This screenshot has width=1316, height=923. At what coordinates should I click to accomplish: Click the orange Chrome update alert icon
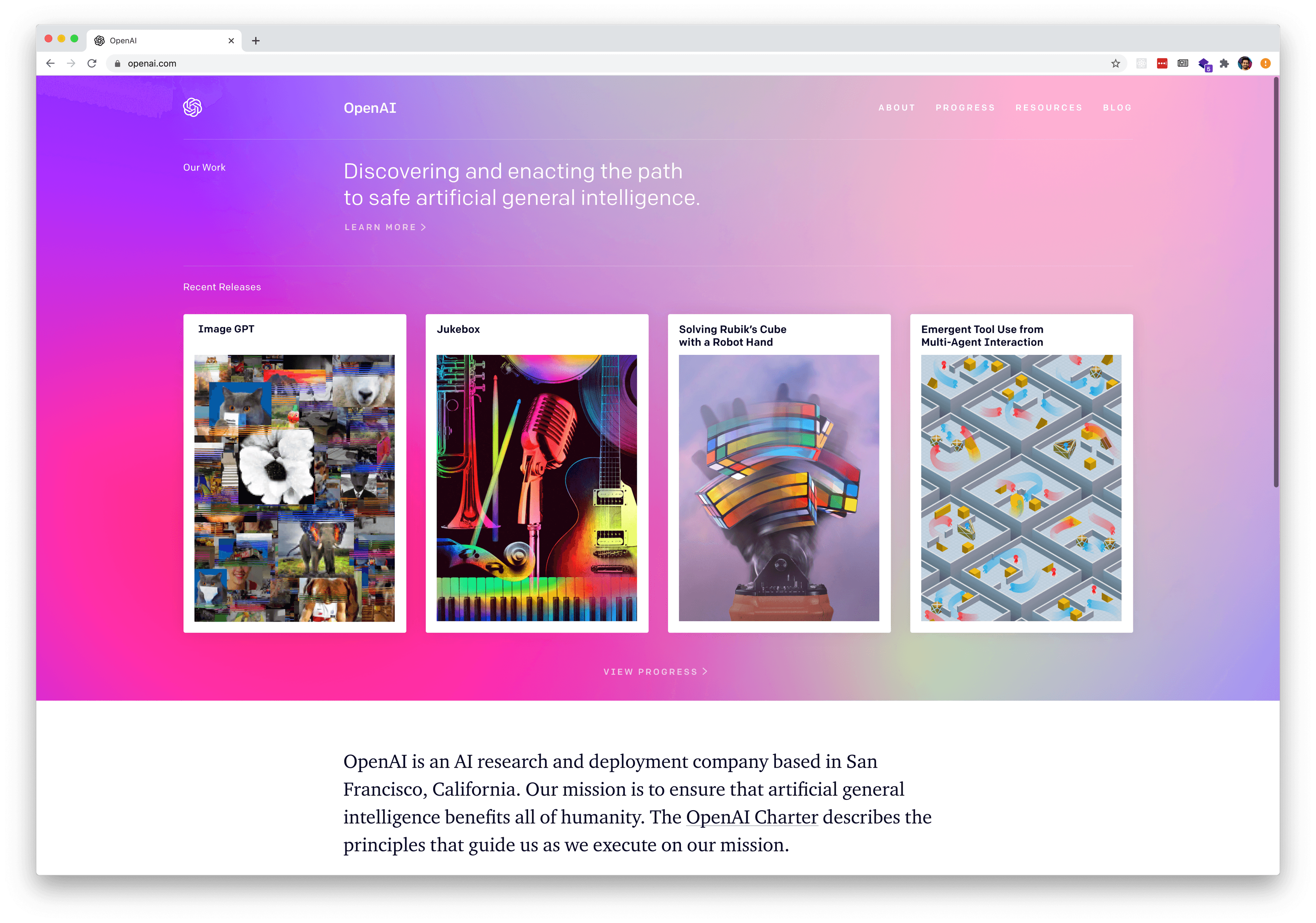click(x=1266, y=64)
